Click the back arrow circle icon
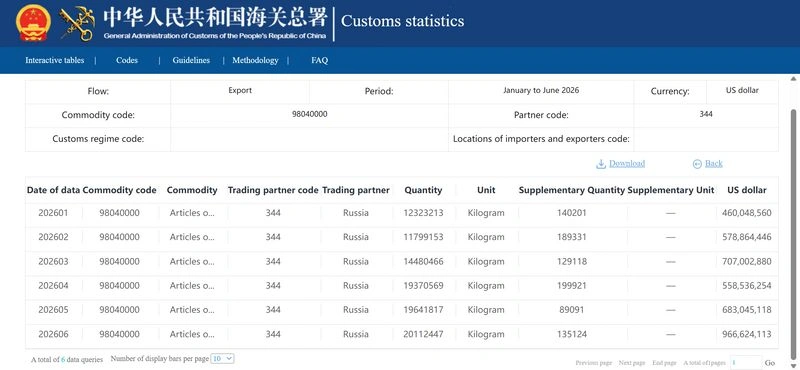Screen dimensions: 800x370 697,163
